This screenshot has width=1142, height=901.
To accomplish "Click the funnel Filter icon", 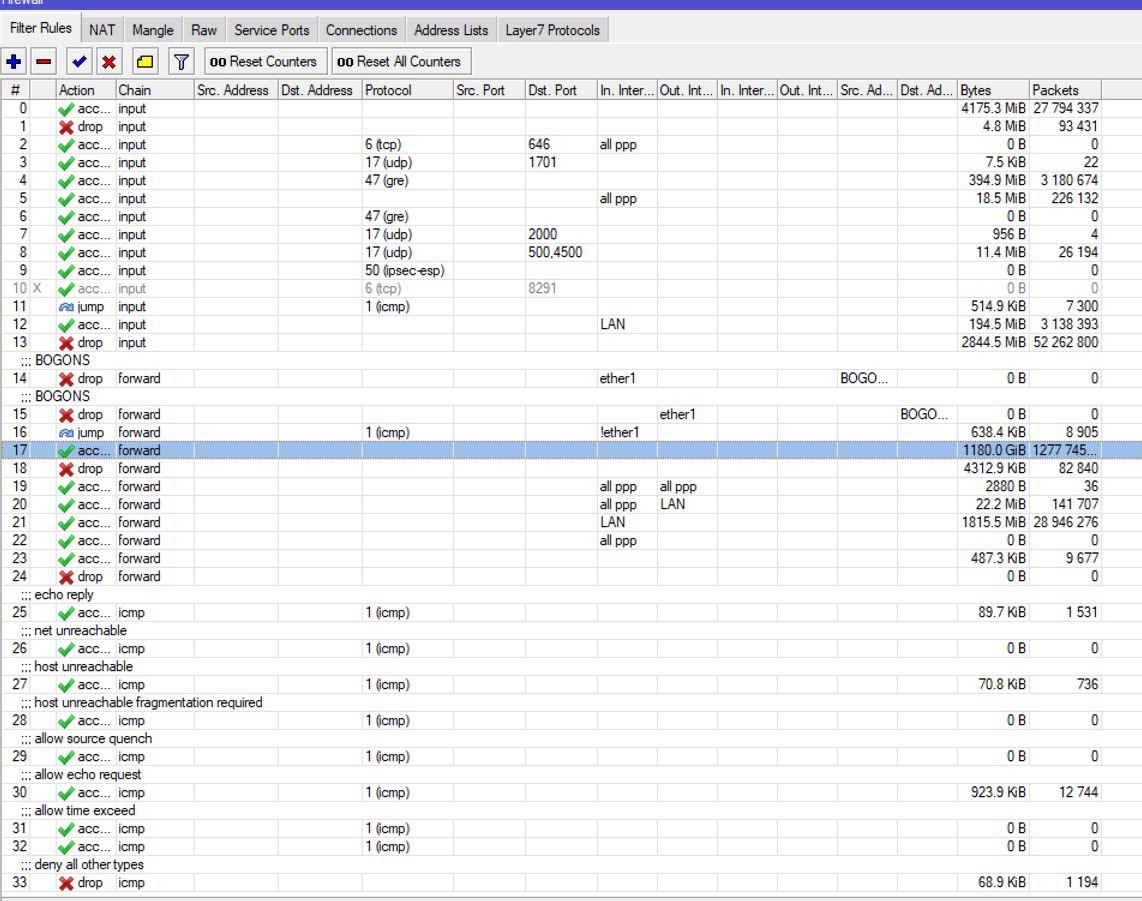I will [181, 62].
